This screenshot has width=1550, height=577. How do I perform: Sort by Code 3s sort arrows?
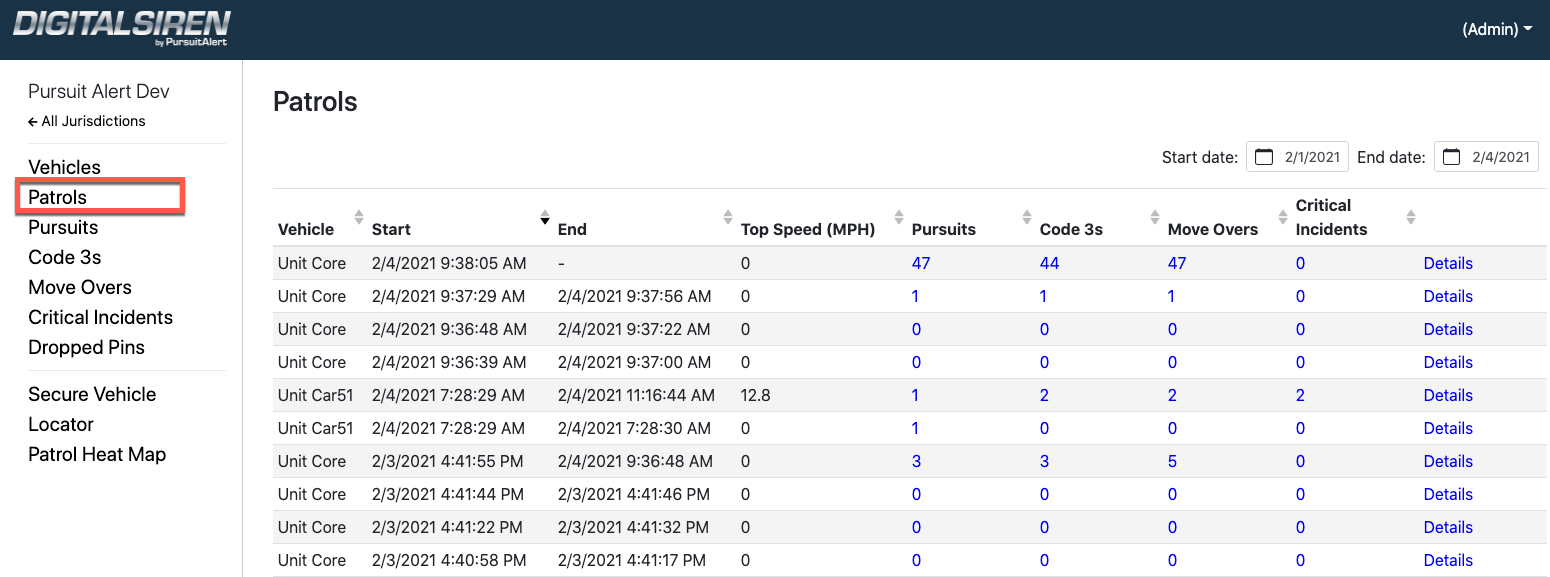point(1156,217)
